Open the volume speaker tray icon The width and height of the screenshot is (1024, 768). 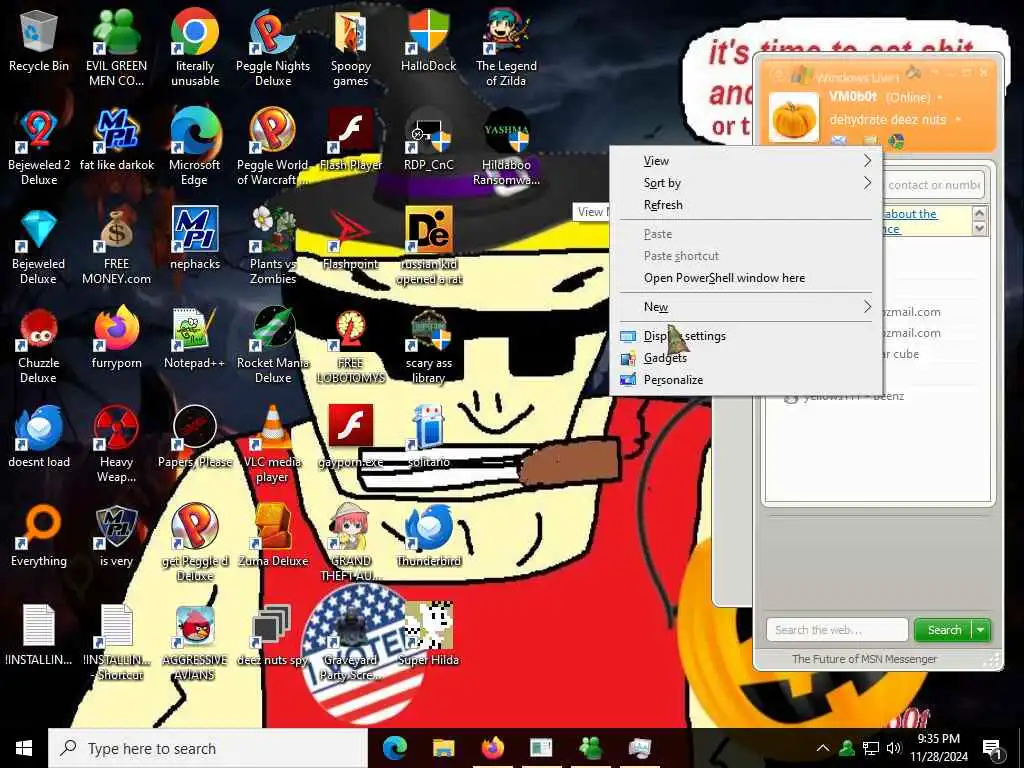pos(894,748)
